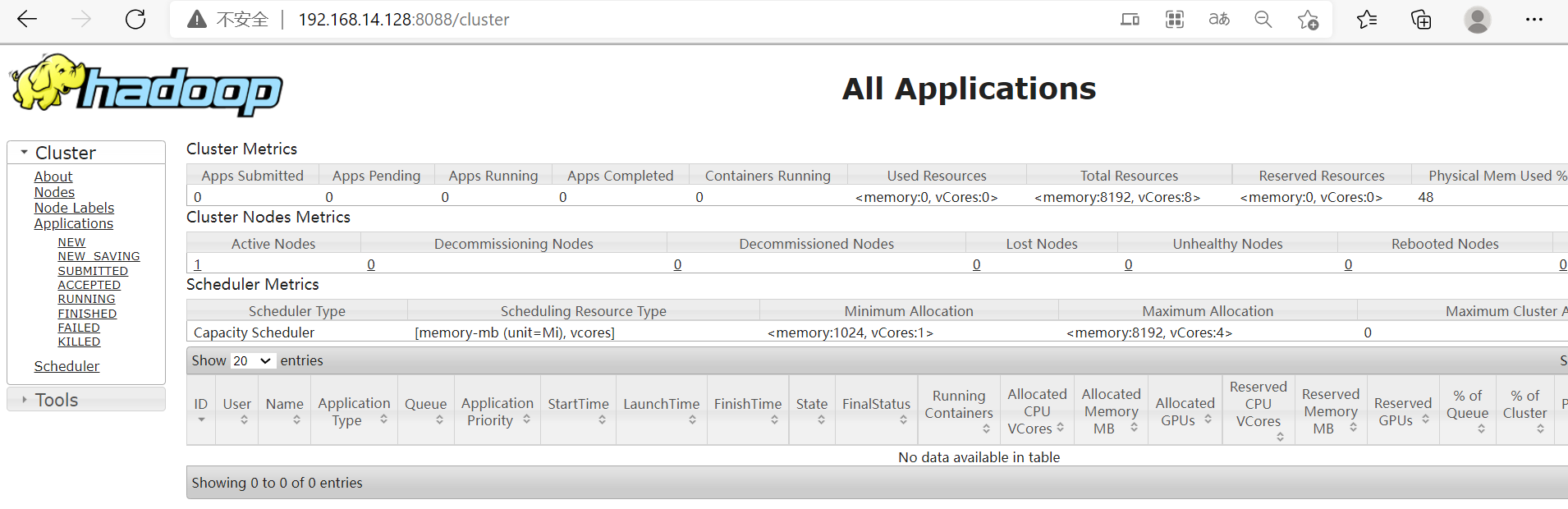Open the cast/device screen icon in address bar
The height and width of the screenshot is (509, 1568).
coord(1130,19)
